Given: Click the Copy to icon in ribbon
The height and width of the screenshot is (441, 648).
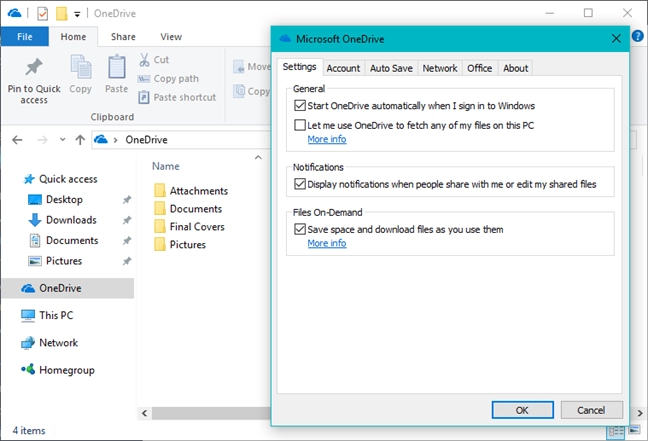Looking at the screenshot, I should click(239, 91).
